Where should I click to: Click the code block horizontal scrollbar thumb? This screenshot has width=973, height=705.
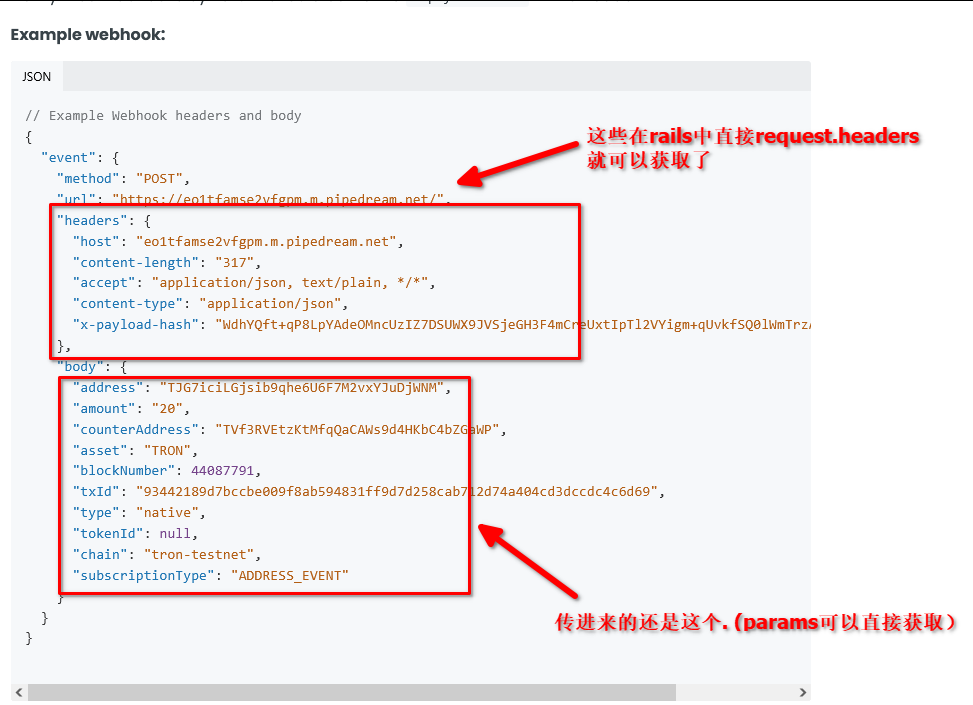[351, 692]
